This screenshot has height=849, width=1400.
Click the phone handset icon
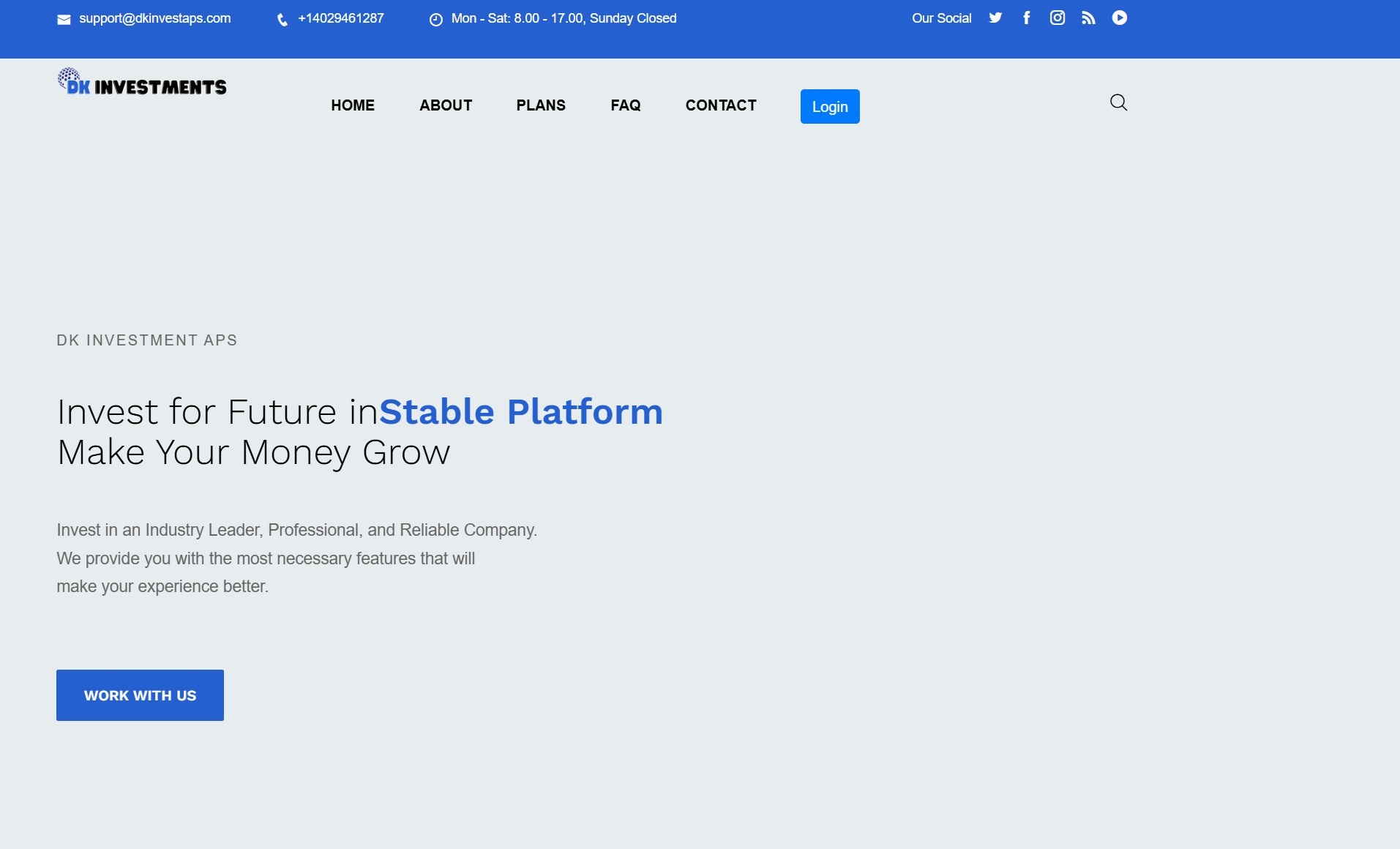(282, 20)
